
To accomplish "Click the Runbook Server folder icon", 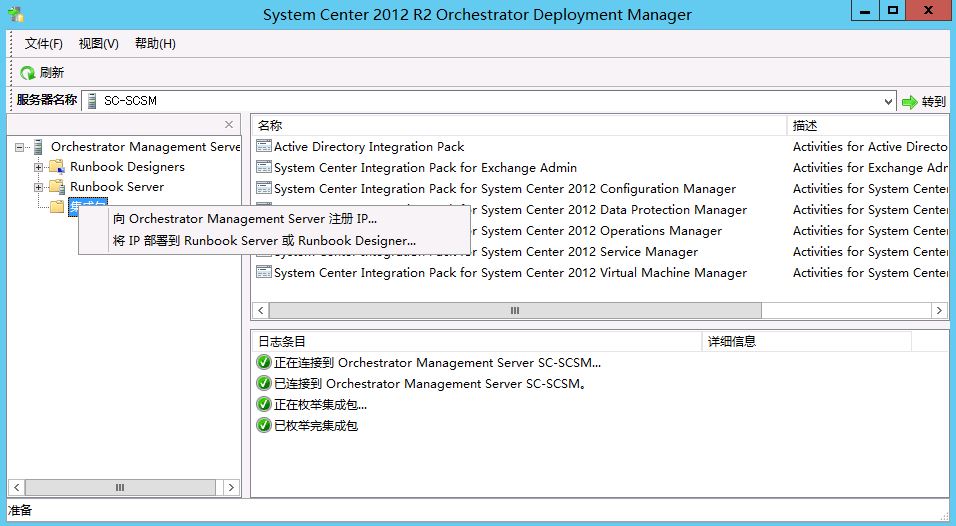I will coord(57,187).
